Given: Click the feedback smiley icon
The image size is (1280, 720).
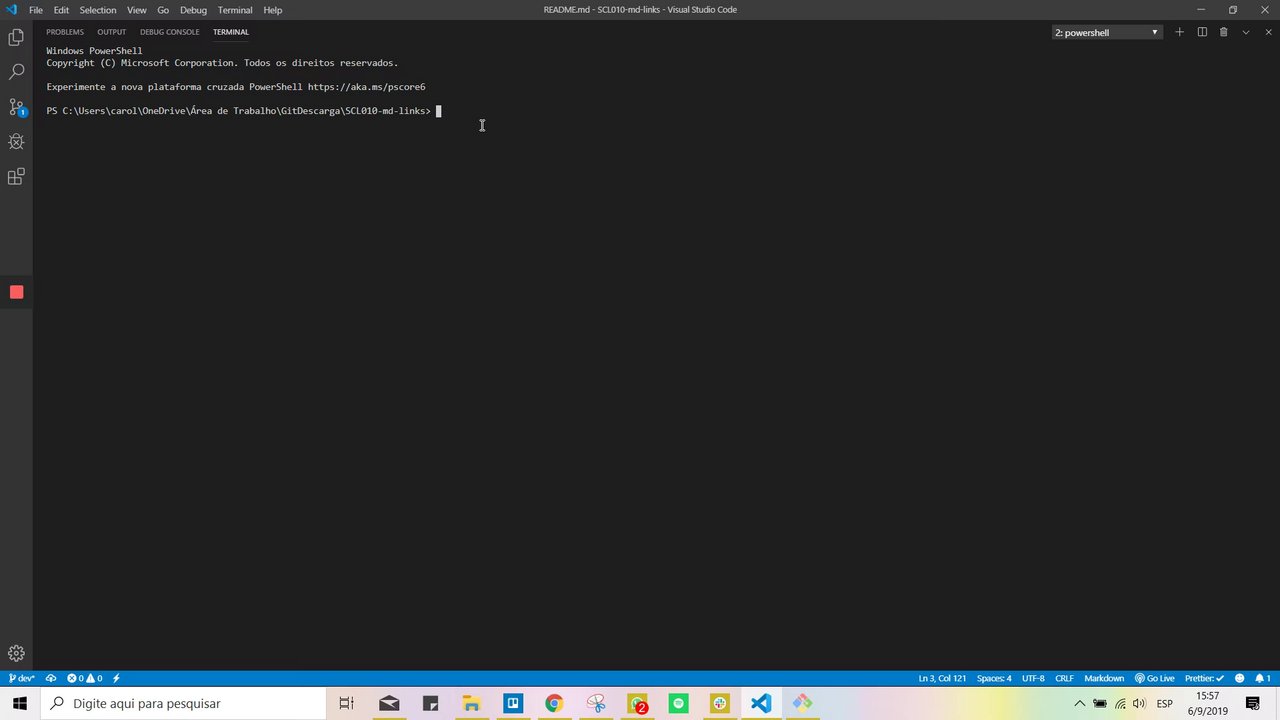Looking at the screenshot, I should pyautogui.click(x=1240, y=678).
